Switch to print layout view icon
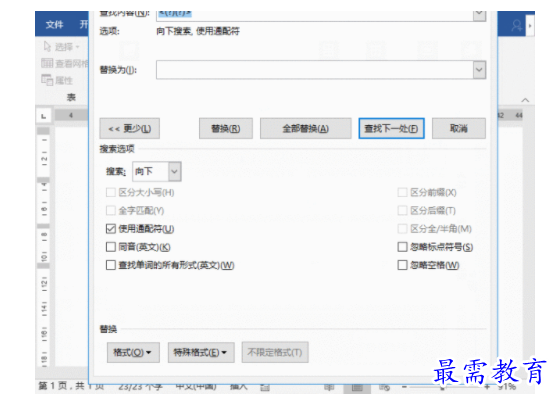 tap(357, 388)
